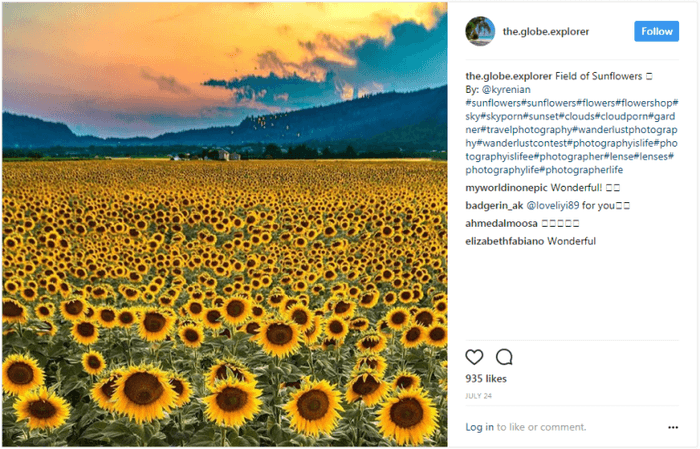Viewport: 700px width, 449px height.
Task: Click the Log in link
Action: click(x=479, y=427)
